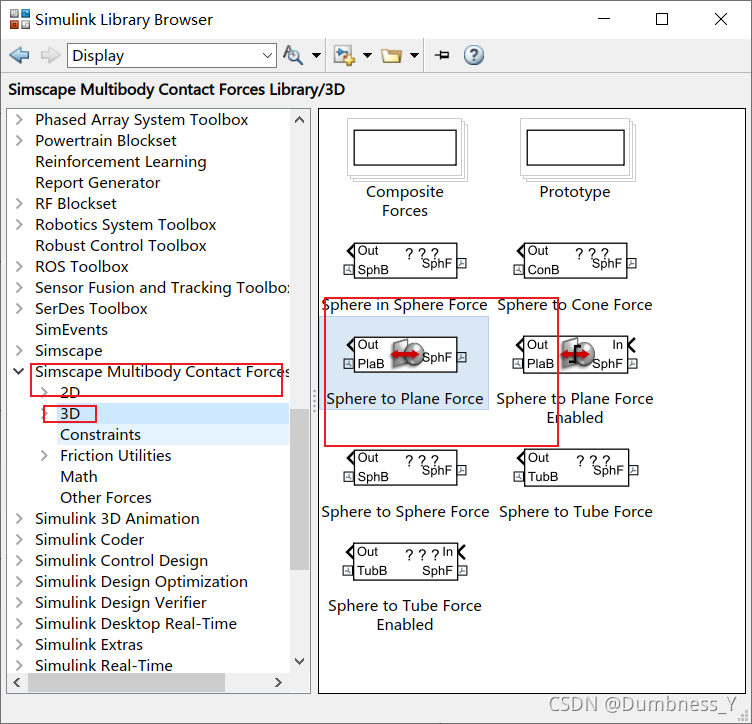Click the open folder icon
This screenshot has width=752, height=724.
pos(391,56)
